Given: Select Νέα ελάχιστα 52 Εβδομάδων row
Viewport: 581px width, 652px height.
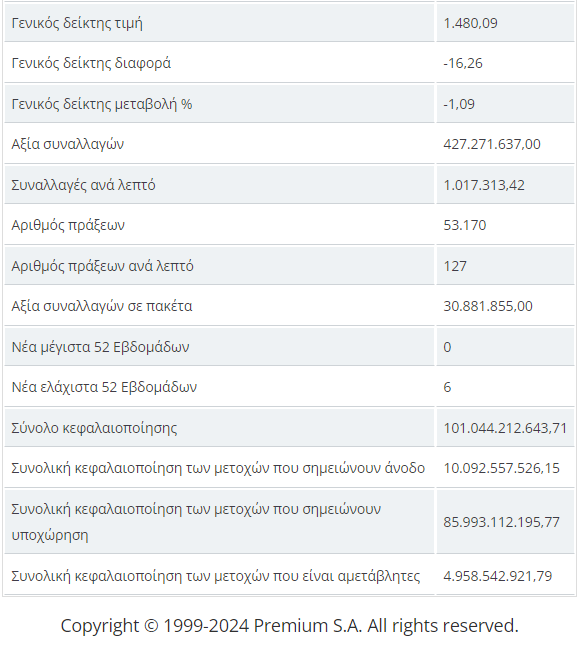Looking at the screenshot, I should coord(289,387).
